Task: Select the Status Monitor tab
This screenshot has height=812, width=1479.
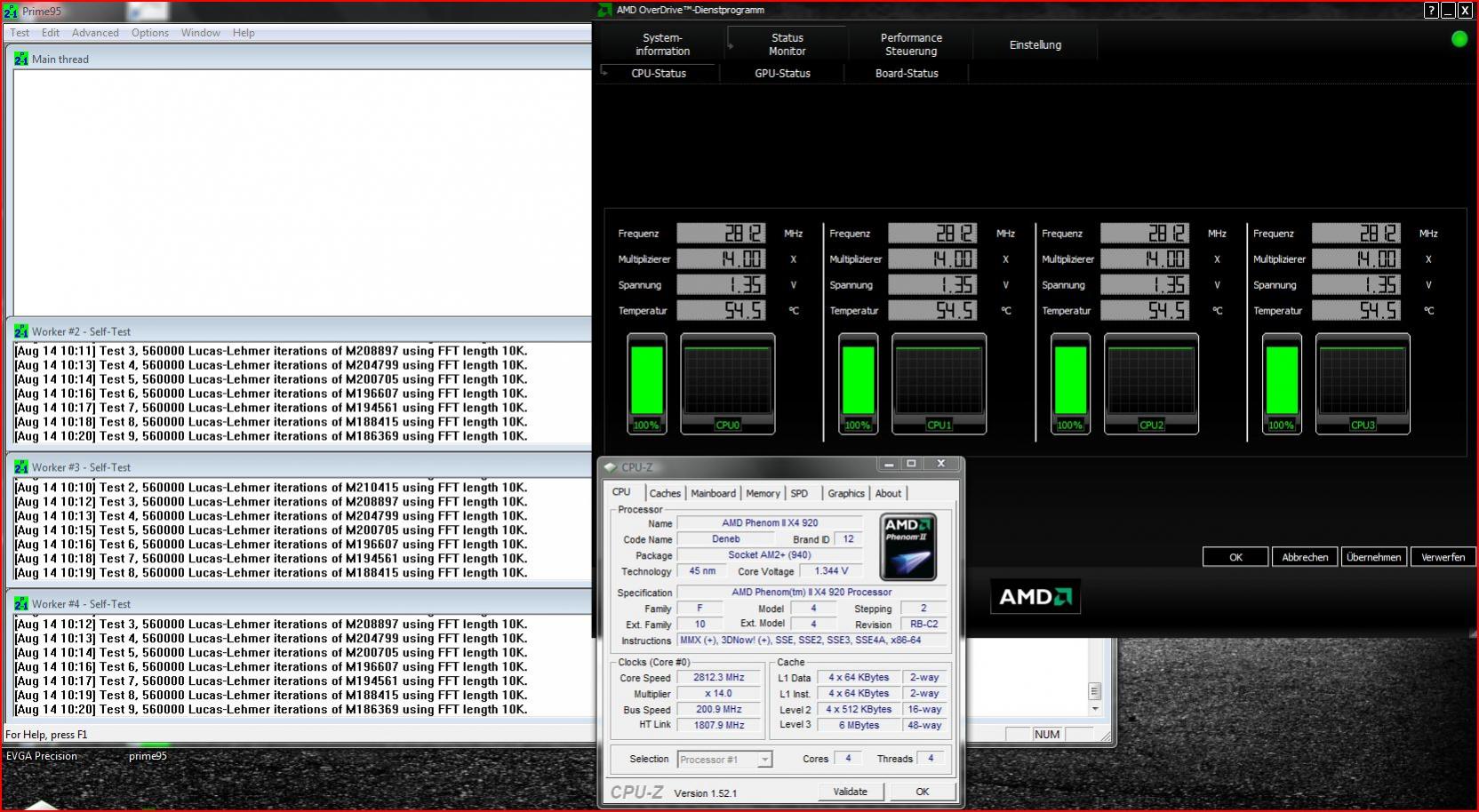Action: 787,44
